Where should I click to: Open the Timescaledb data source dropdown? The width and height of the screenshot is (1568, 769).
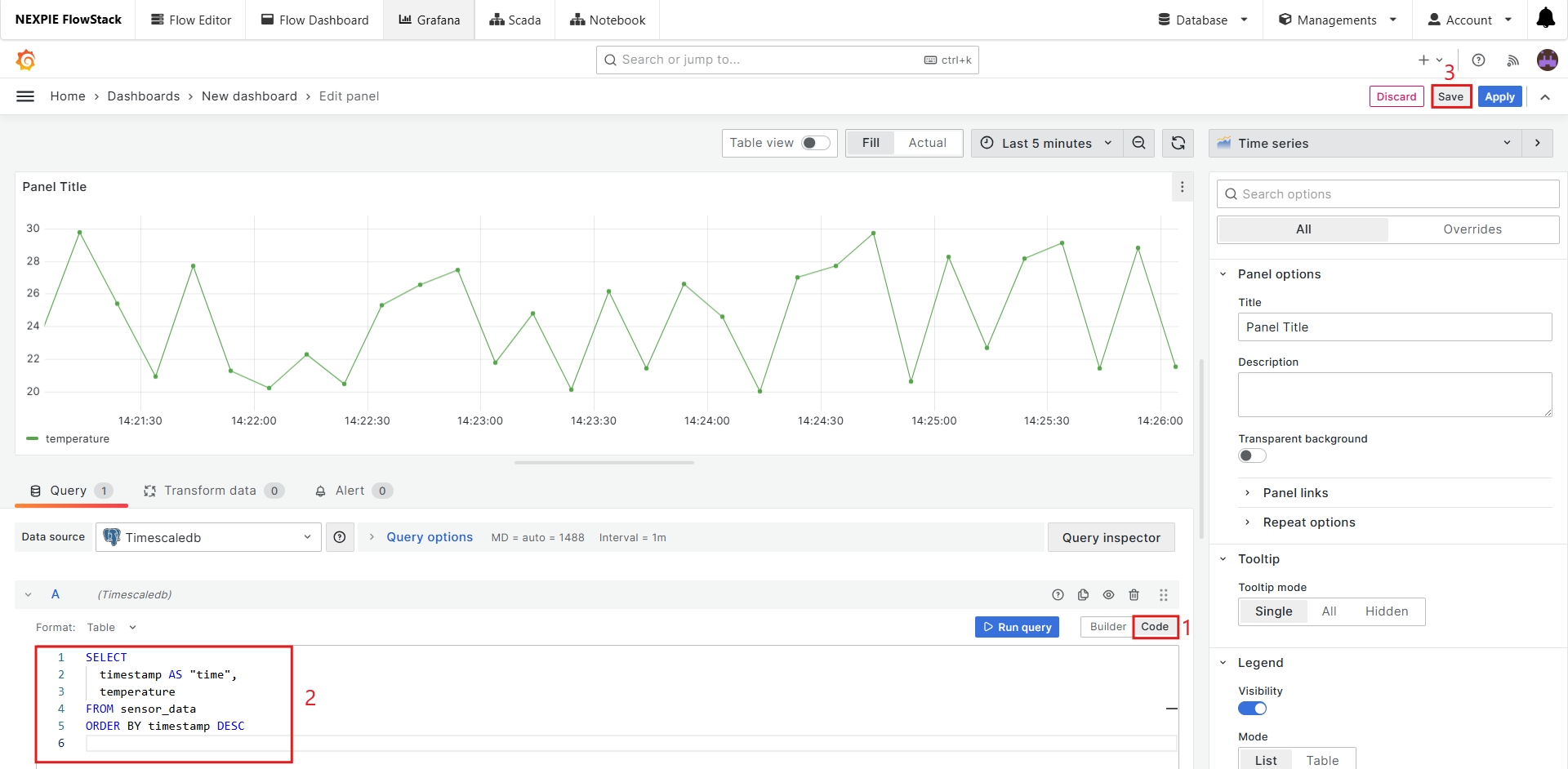208,537
